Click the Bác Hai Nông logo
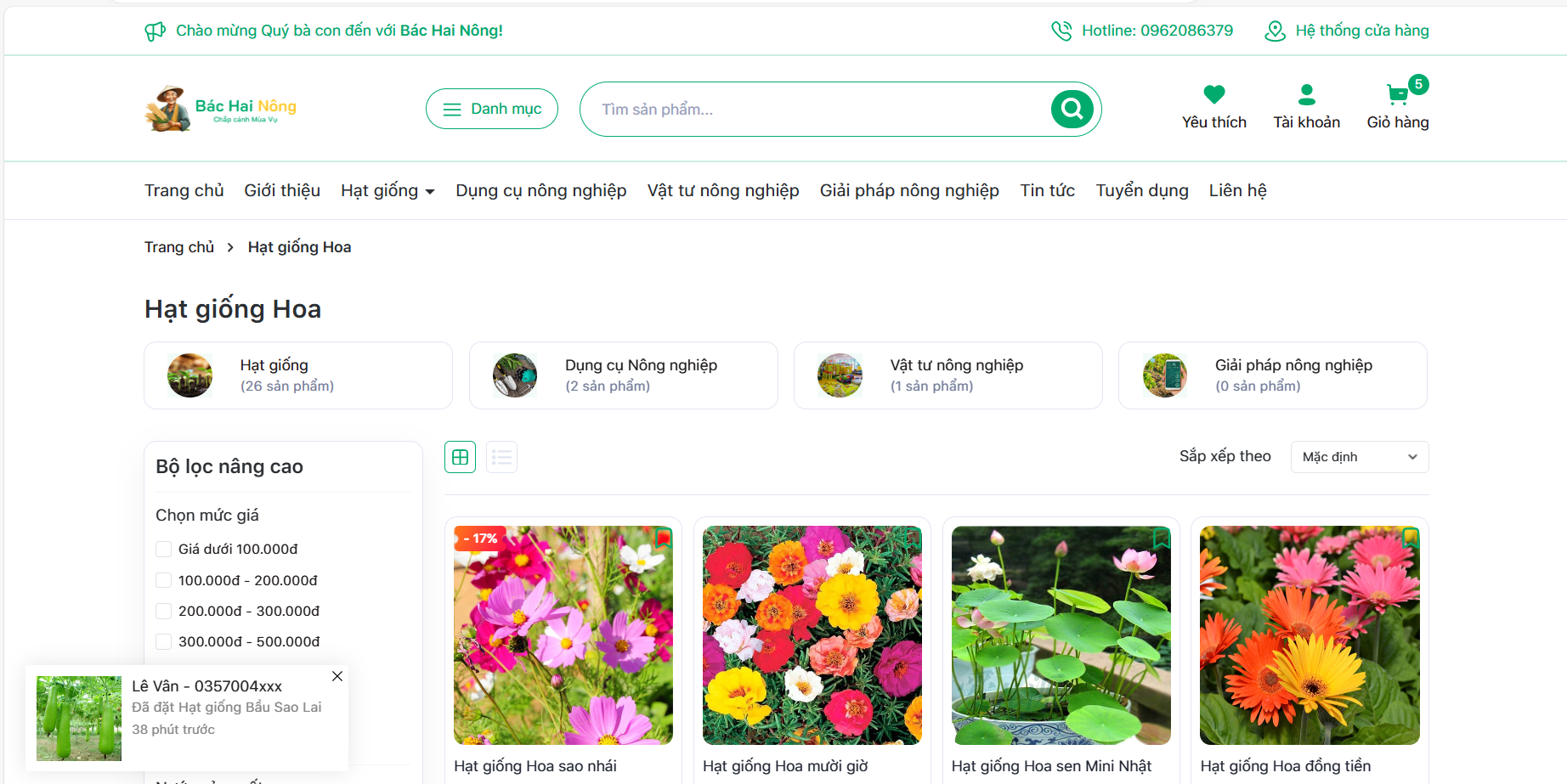 (220, 109)
